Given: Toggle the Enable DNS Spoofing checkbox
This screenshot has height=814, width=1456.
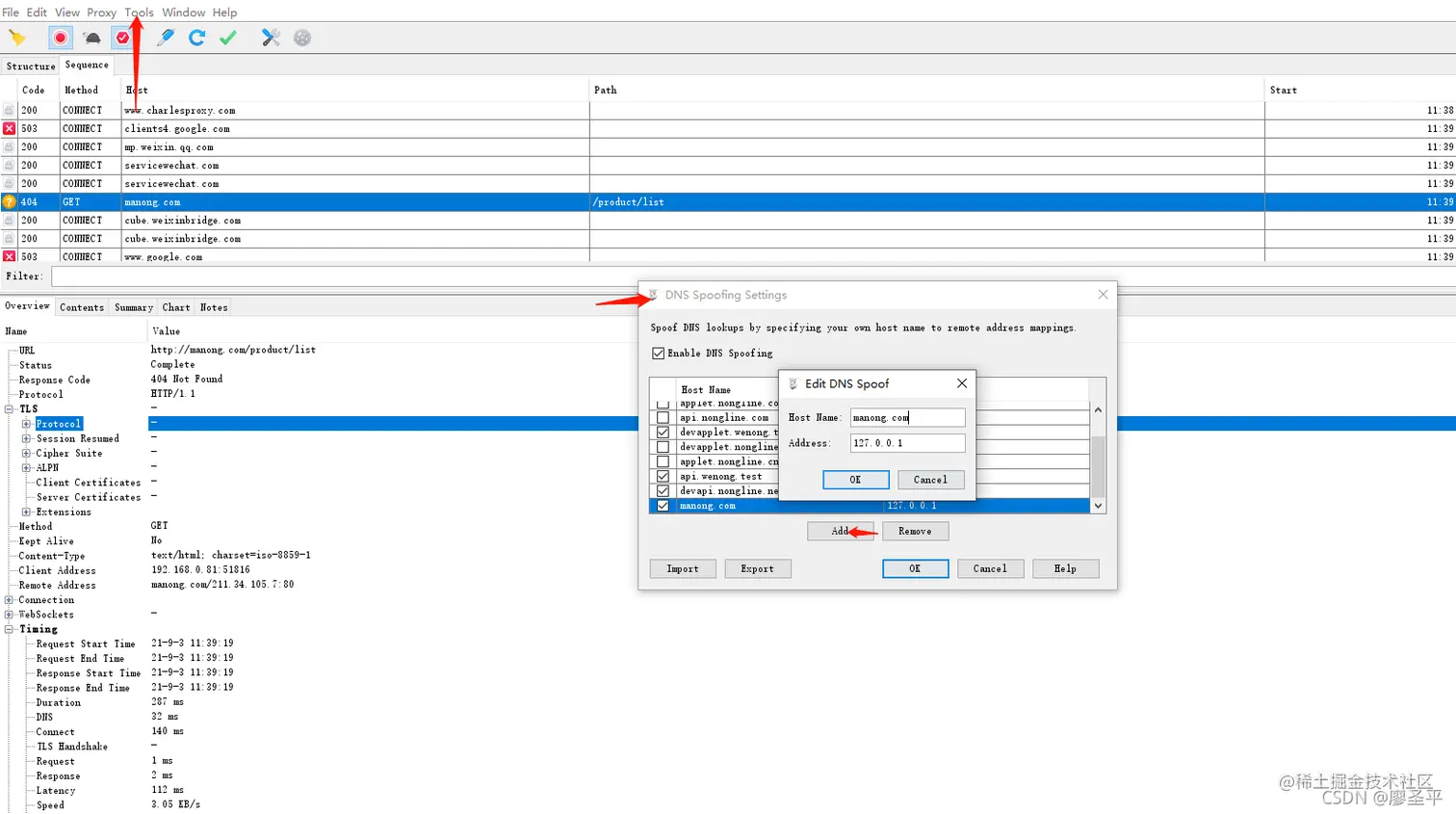Looking at the screenshot, I should tap(659, 354).
